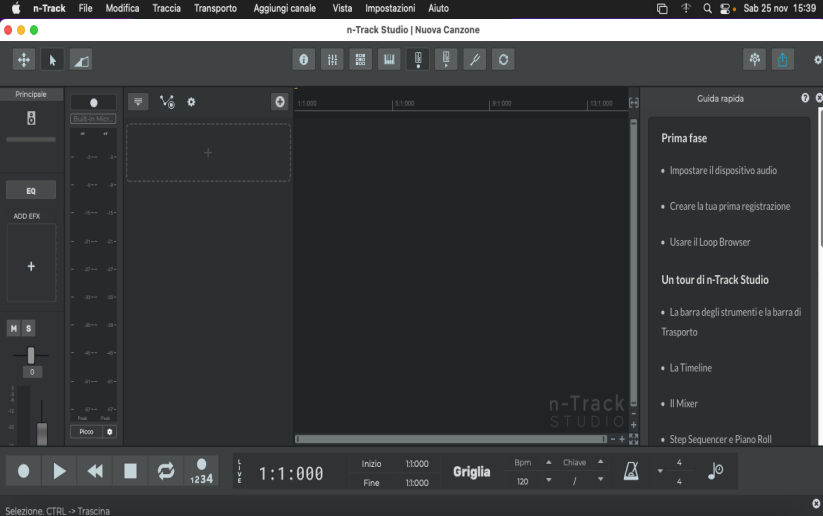This screenshot has width=823, height=516.
Task: Raise Chiave with up arrow
Action: click(600, 462)
